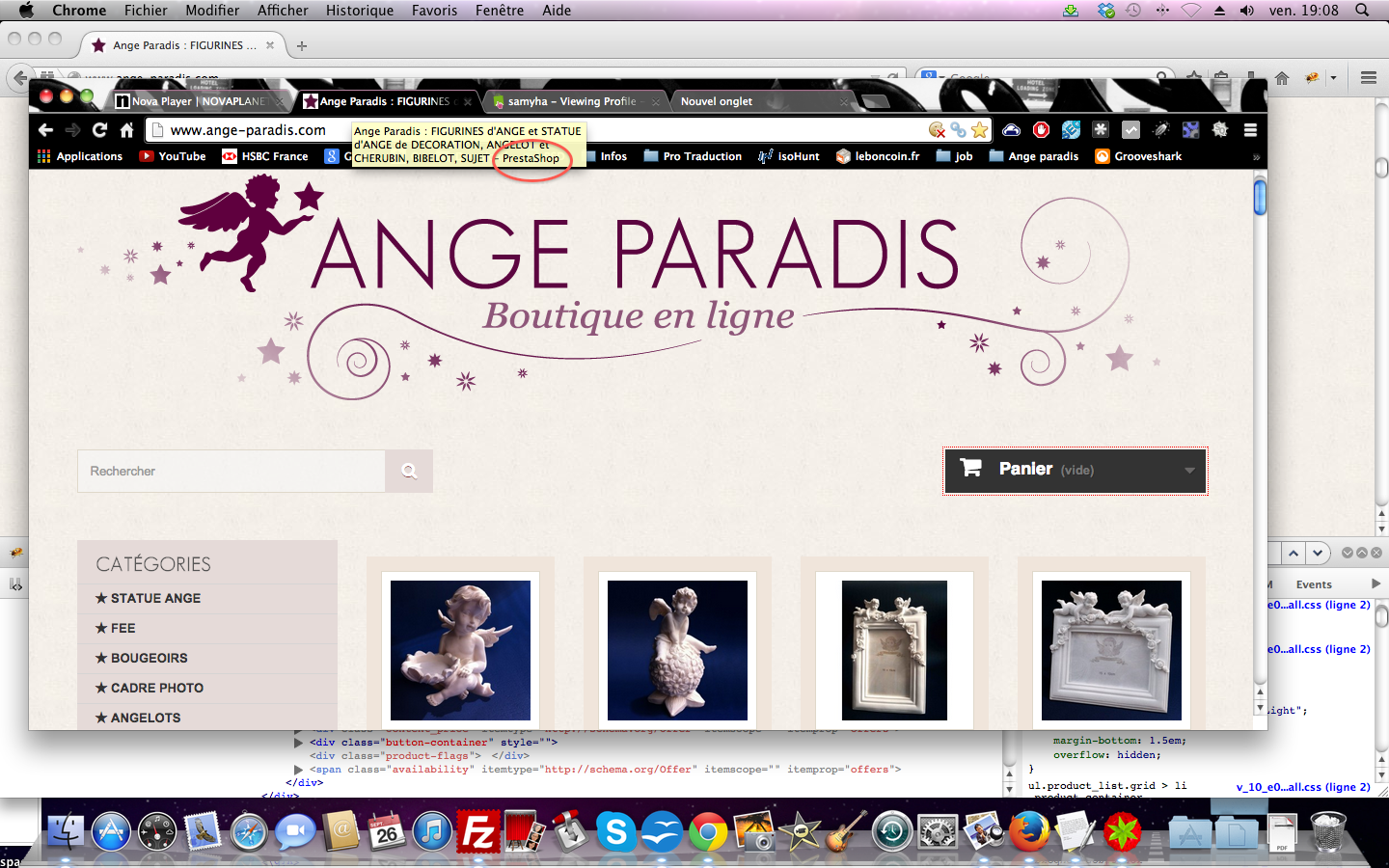Open the asterisk extension icon

(x=1101, y=129)
